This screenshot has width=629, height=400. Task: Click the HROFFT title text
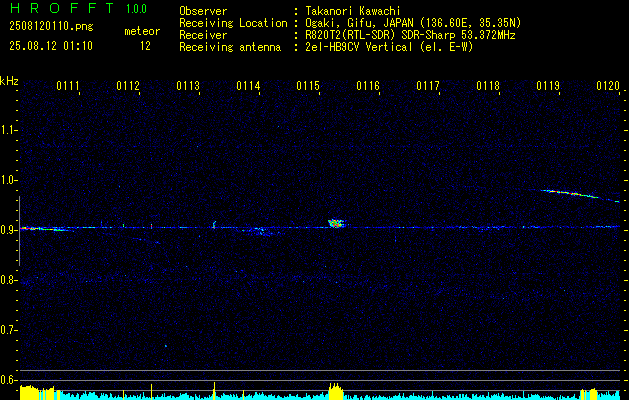62,8
